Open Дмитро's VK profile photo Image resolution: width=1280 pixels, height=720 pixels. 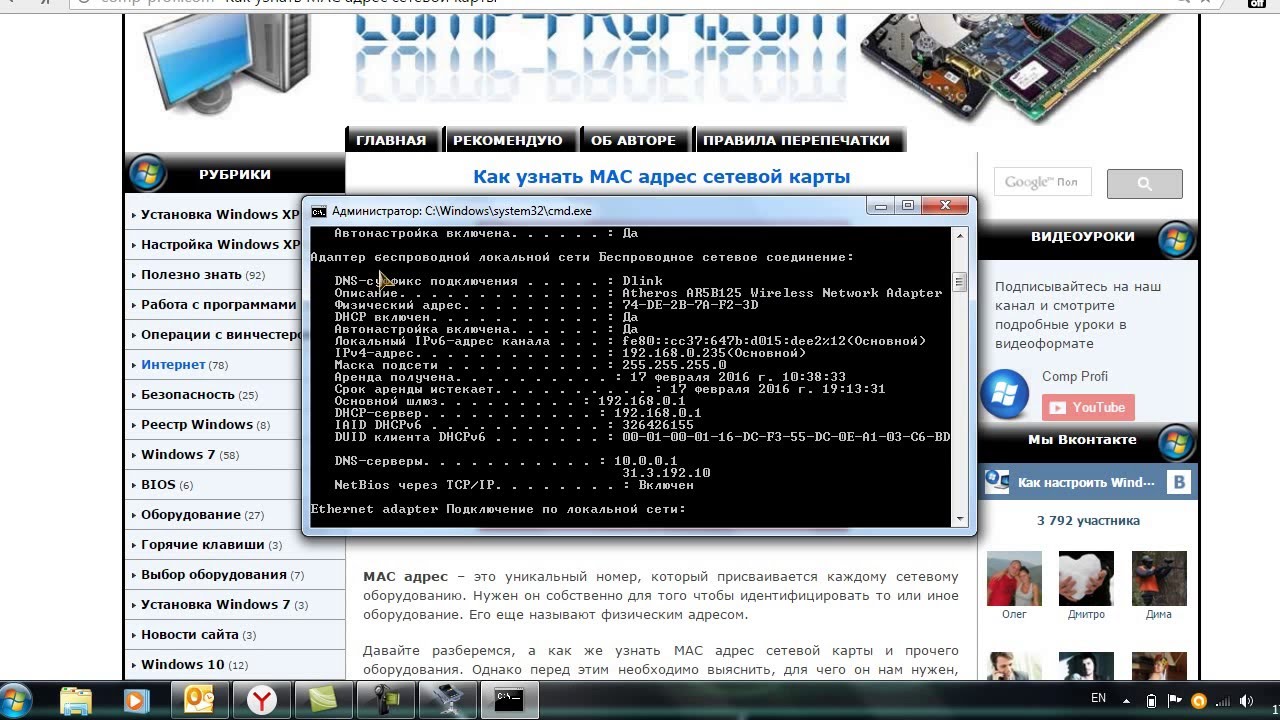[1086, 577]
